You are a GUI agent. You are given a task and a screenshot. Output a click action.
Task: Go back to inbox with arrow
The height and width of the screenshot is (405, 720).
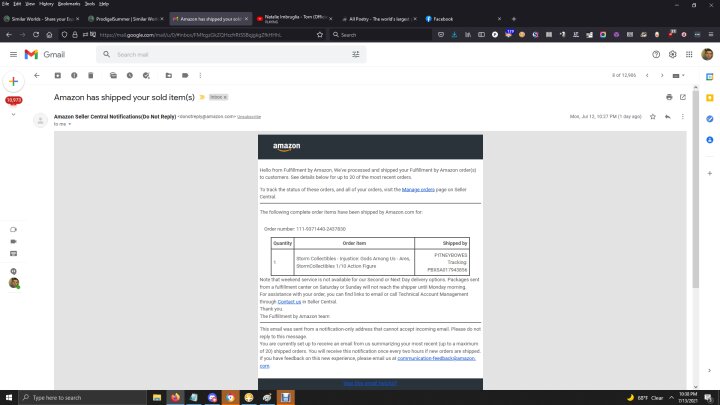pos(37,75)
